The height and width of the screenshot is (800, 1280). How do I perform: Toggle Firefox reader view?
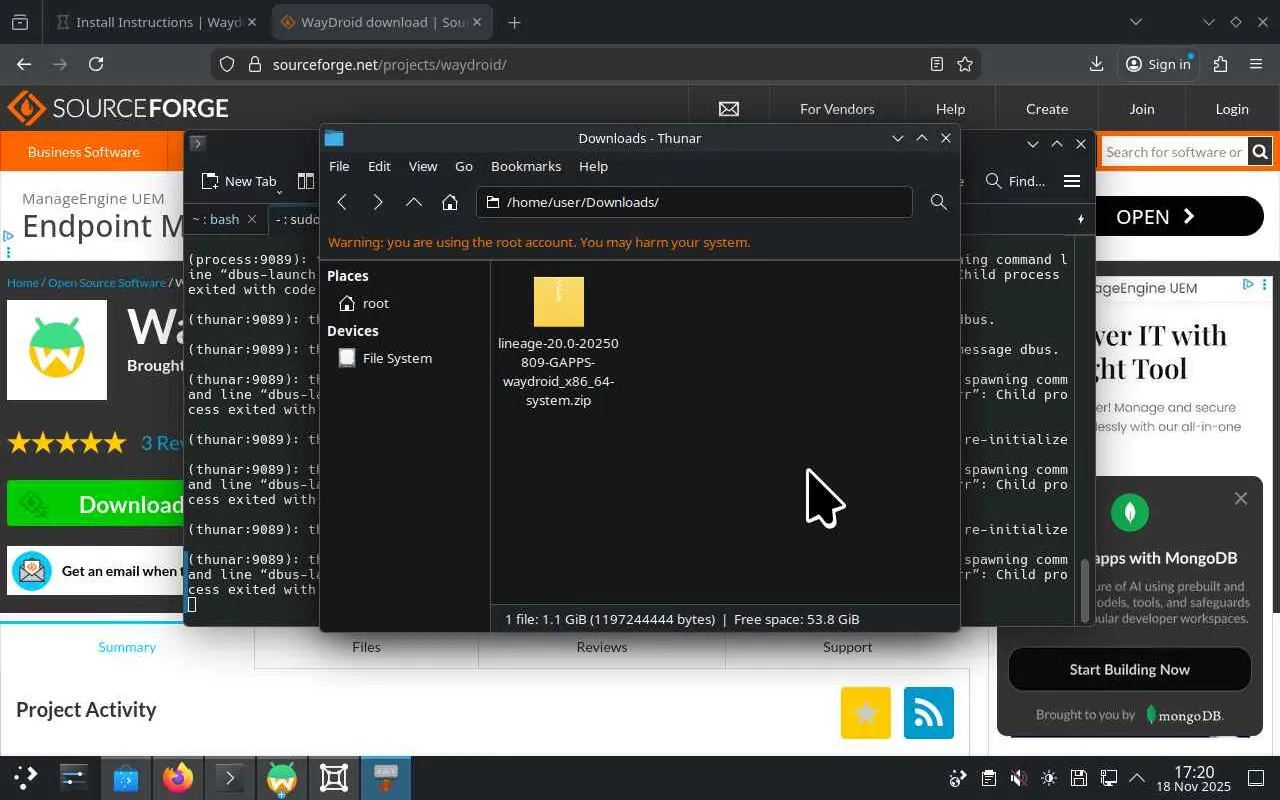tap(937, 64)
